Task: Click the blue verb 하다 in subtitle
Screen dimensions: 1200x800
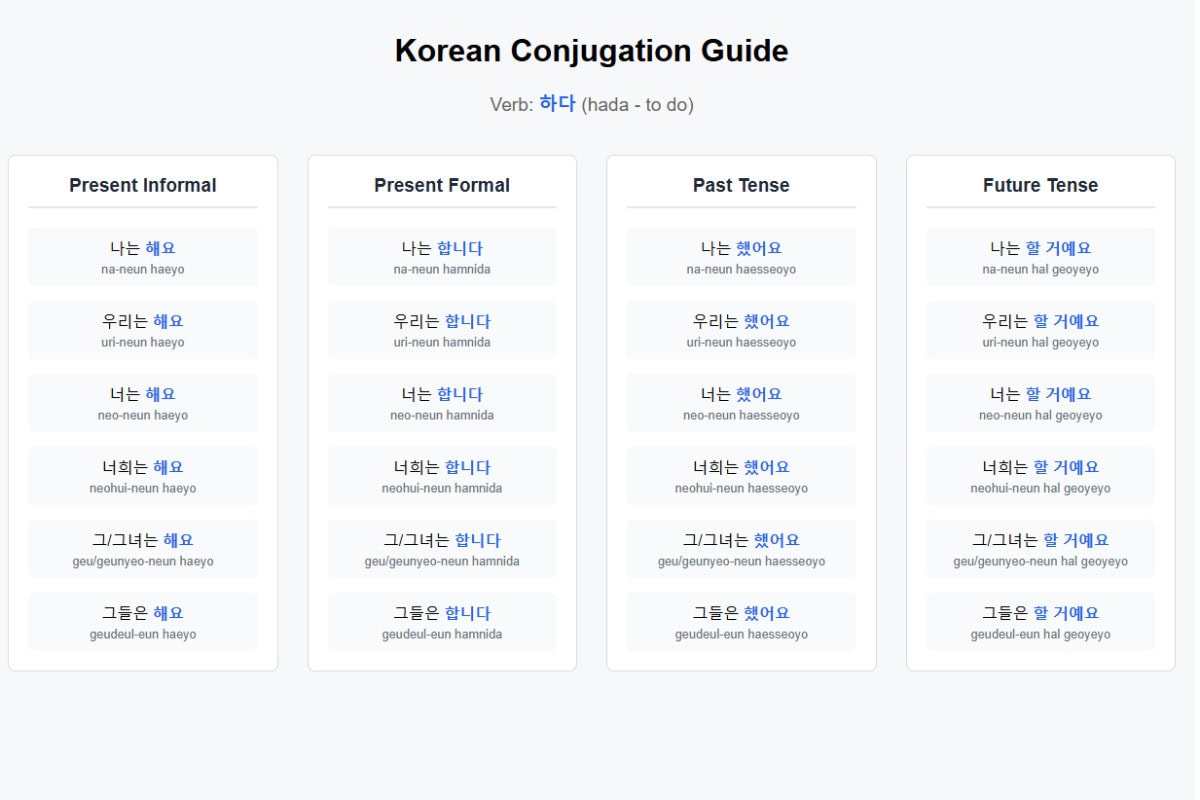Action: (x=557, y=103)
